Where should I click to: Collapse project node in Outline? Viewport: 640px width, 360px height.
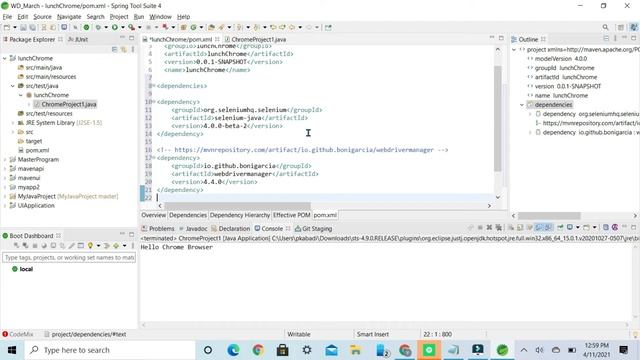coord(514,49)
